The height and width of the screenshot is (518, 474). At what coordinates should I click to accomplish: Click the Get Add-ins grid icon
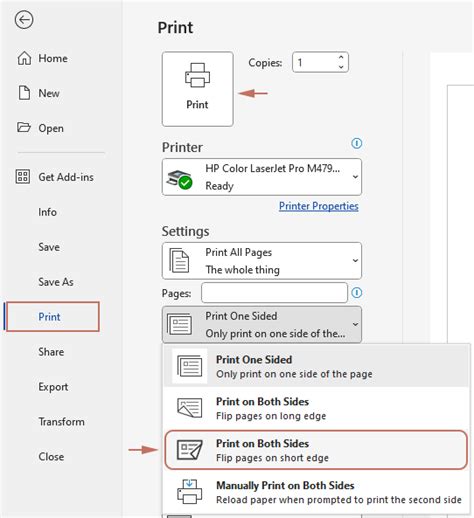(x=23, y=177)
